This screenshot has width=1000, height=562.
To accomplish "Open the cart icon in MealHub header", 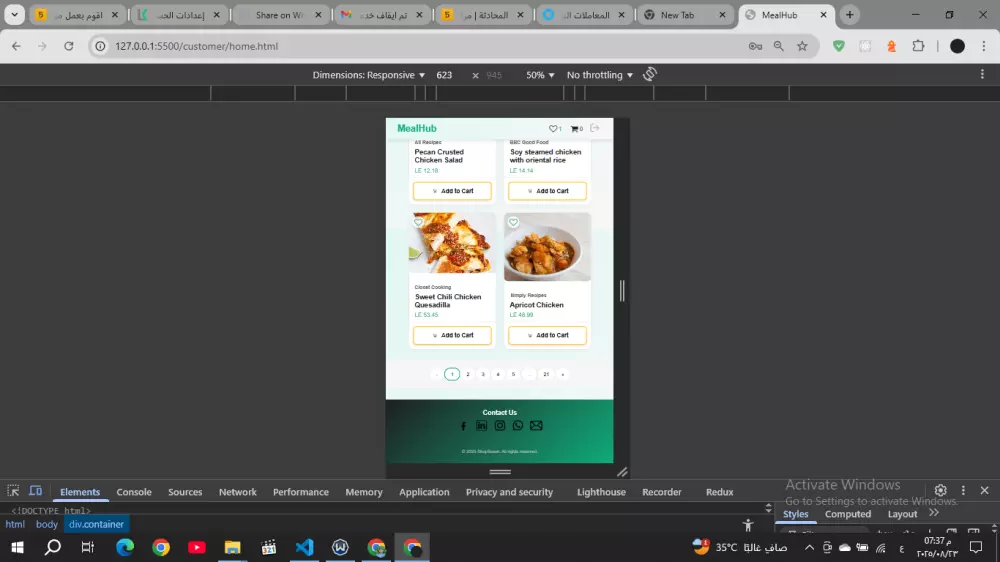I will click(x=574, y=129).
